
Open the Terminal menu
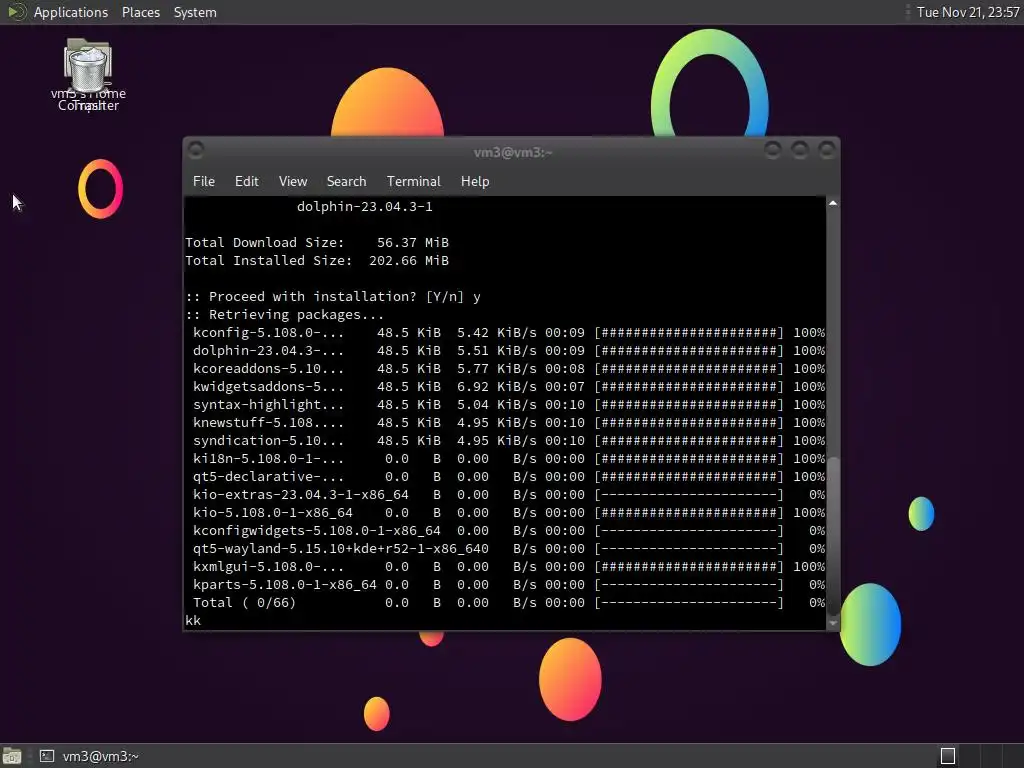413,182
